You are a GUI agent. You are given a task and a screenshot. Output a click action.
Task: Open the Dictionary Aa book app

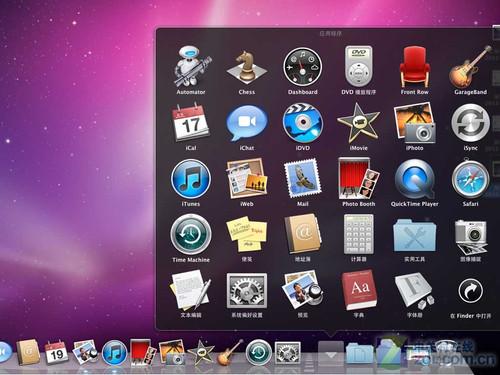click(359, 290)
